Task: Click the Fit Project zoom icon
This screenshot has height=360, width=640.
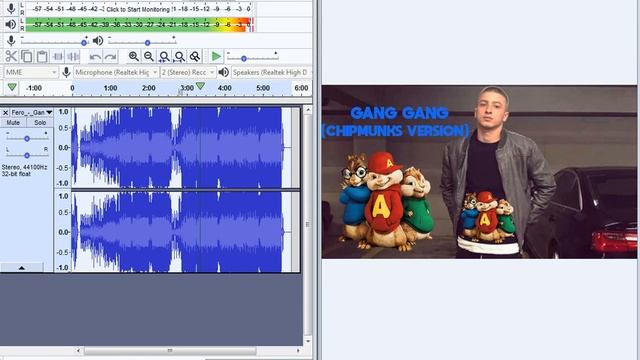Action: (180, 56)
